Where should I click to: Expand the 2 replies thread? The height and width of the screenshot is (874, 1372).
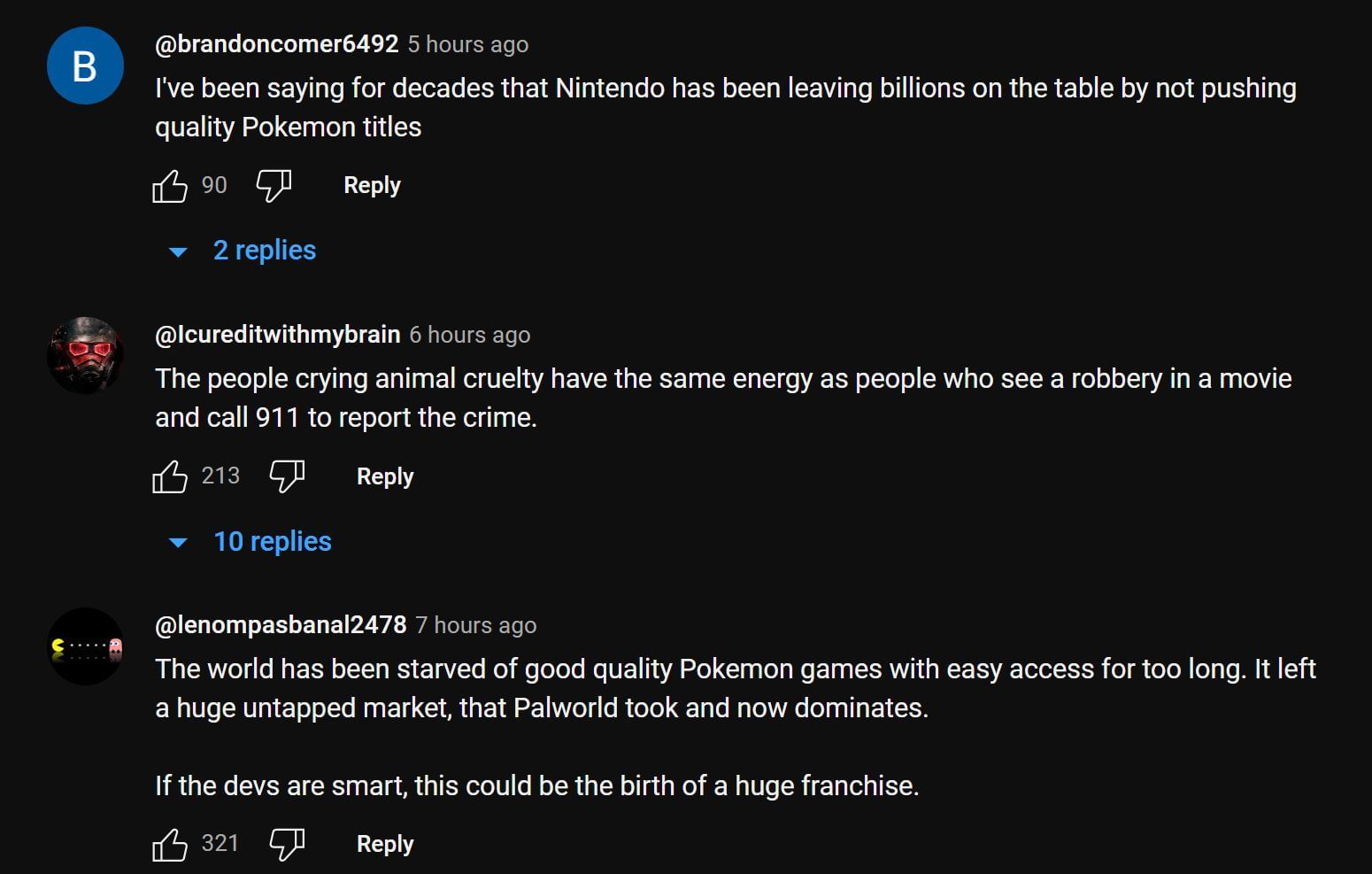(264, 251)
